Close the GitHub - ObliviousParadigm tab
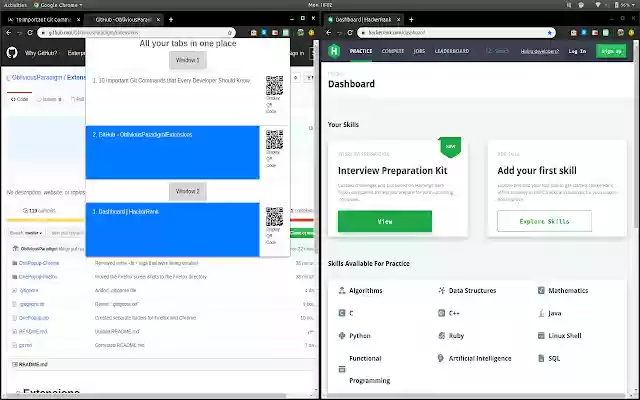This screenshot has width=640, height=400. [x=158, y=19]
